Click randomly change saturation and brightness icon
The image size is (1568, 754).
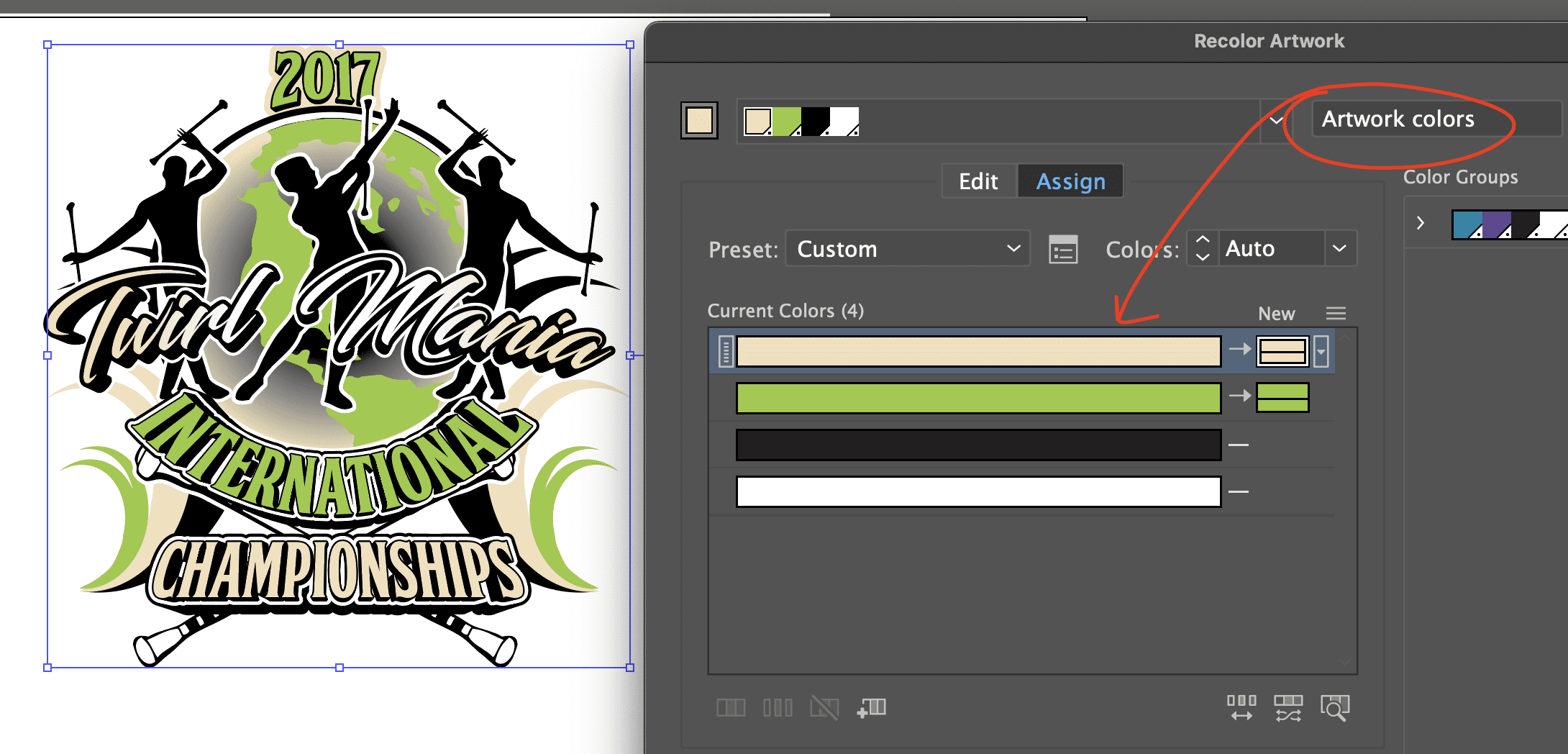[1288, 708]
